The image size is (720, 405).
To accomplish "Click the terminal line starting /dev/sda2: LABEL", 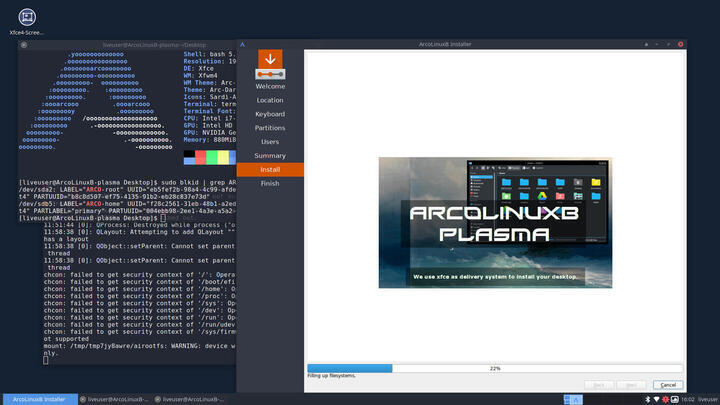I will 127,190.
